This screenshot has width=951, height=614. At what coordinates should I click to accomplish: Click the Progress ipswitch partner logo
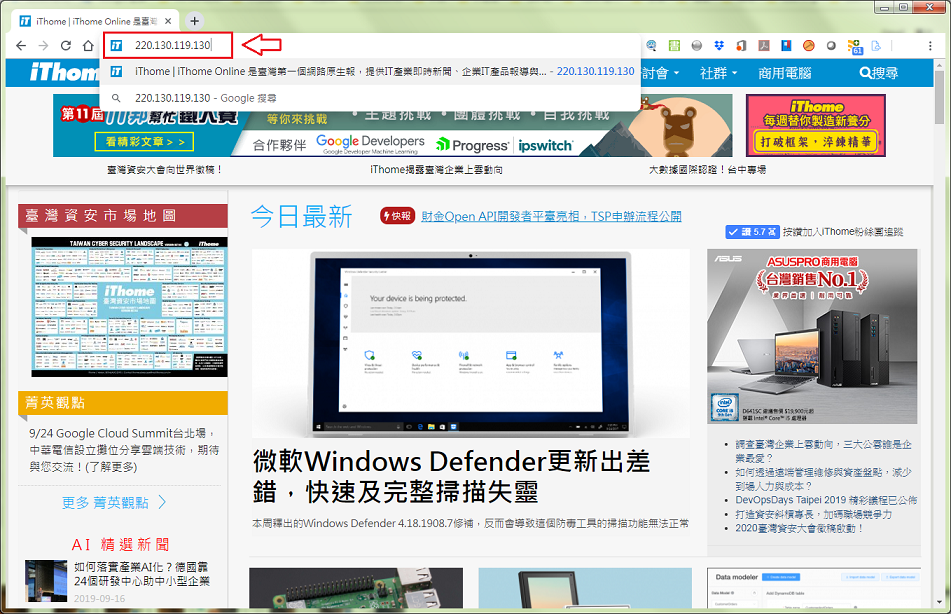pos(505,145)
